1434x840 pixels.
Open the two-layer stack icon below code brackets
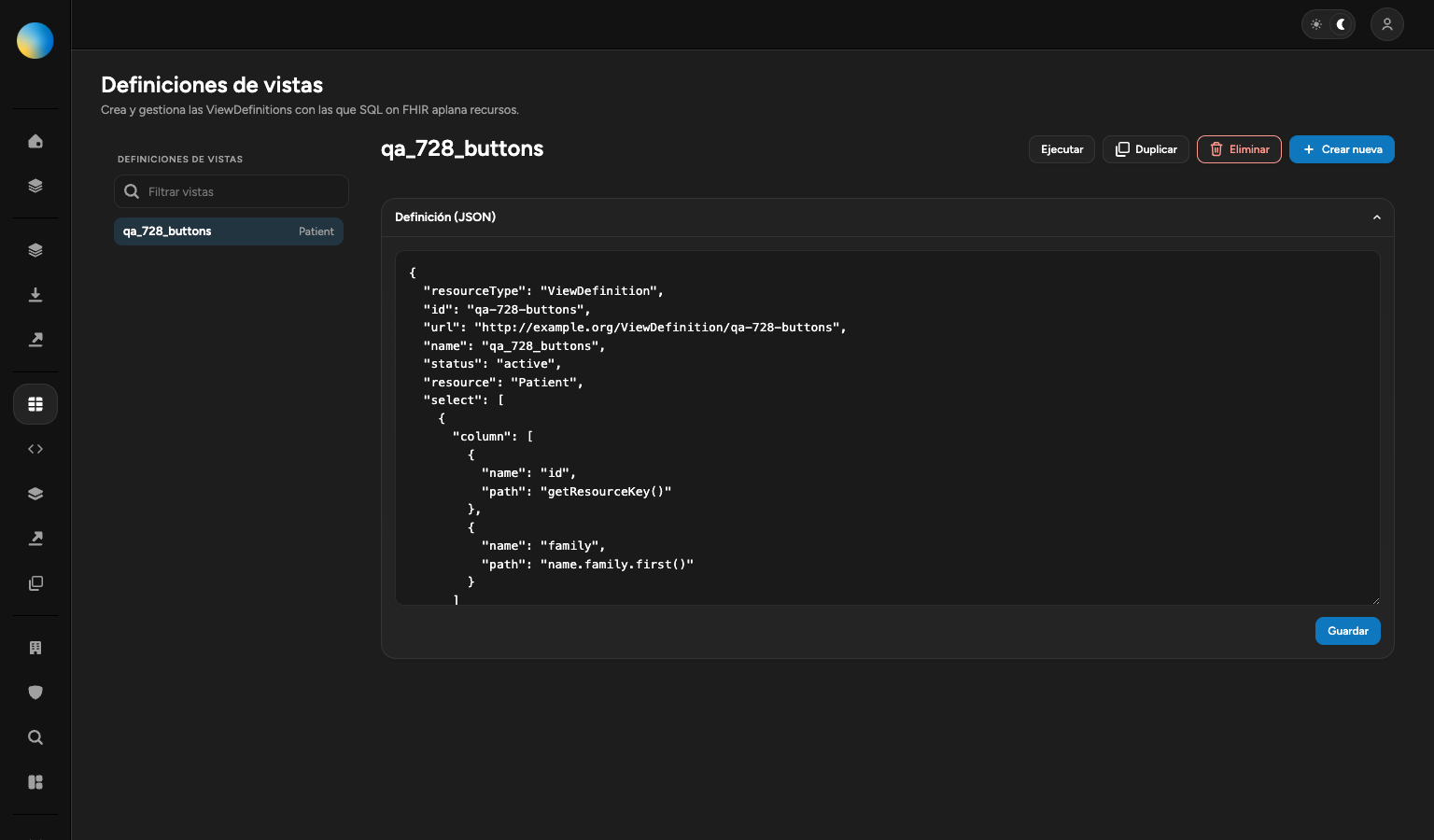point(35,494)
